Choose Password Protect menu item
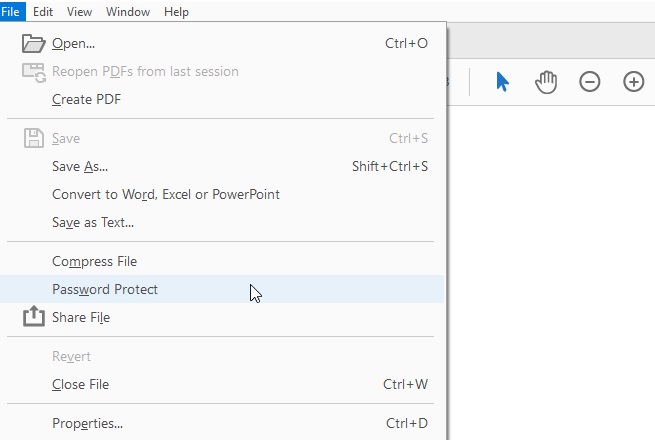This screenshot has height=440, width=655. (x=105, y=289)
